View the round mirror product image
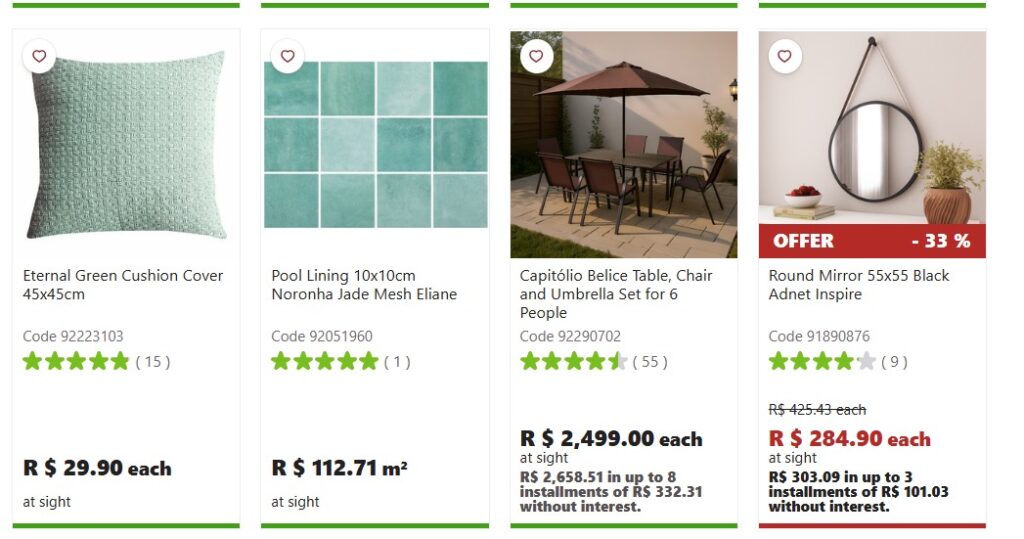 pyautogui.click(x=872, y=130)
